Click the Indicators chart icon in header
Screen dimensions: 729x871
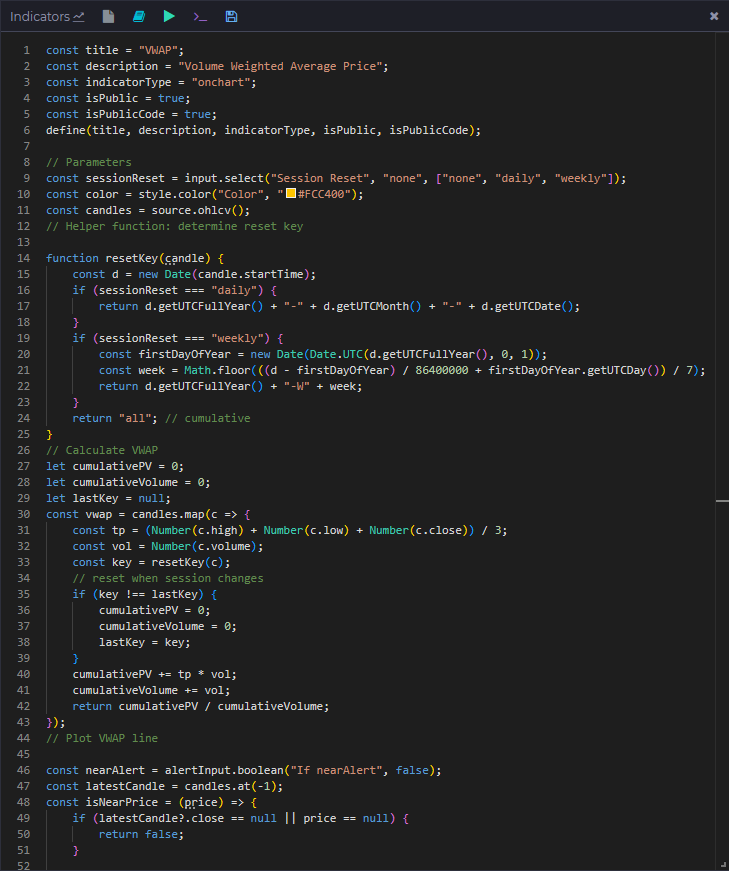tap(78, 17)
